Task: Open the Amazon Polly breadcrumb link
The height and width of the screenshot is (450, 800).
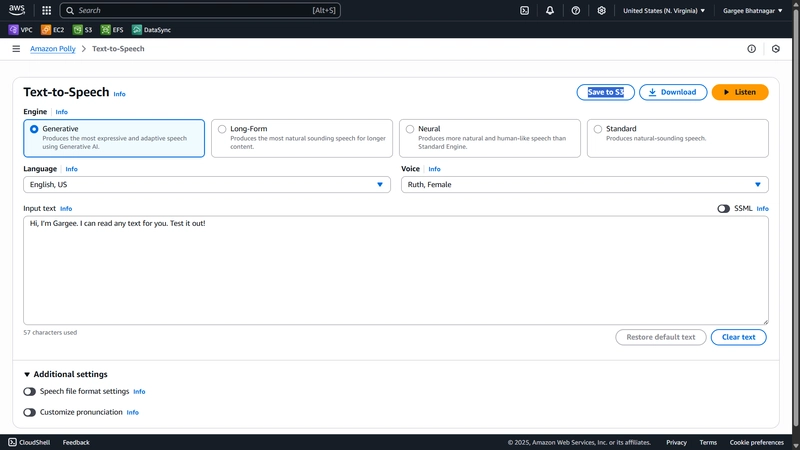Action: pos(53,48)
